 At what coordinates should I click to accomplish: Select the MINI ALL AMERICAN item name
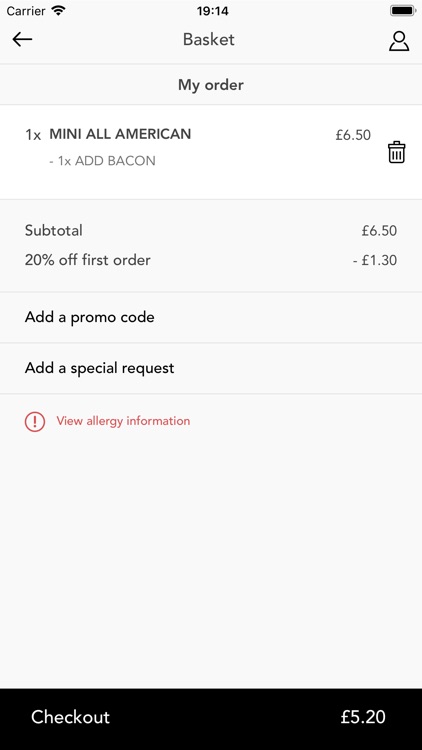click(x=120, y=134)
